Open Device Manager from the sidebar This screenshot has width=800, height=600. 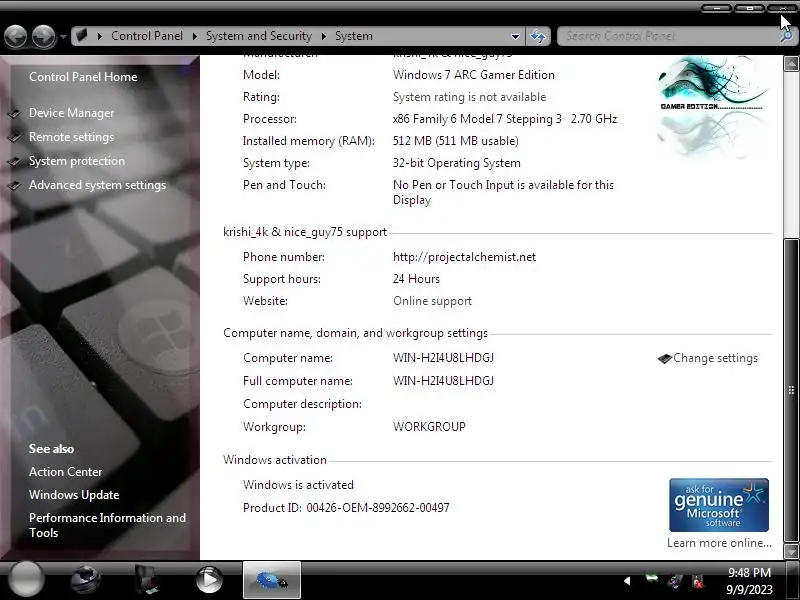(x=71, y=113)
